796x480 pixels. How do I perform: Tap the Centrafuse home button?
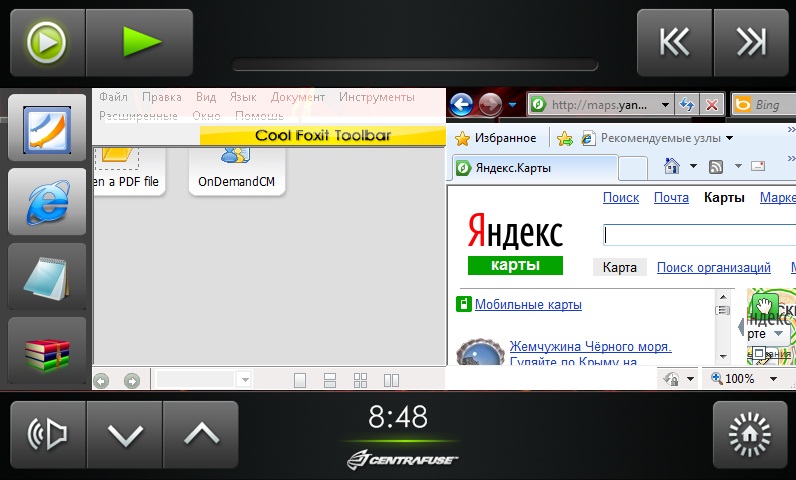tap(749, 435)
